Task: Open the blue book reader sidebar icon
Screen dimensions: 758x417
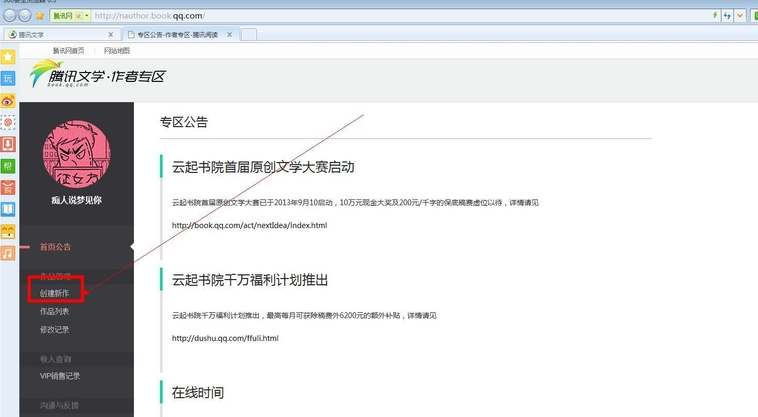Action: [x=8, y=209]
